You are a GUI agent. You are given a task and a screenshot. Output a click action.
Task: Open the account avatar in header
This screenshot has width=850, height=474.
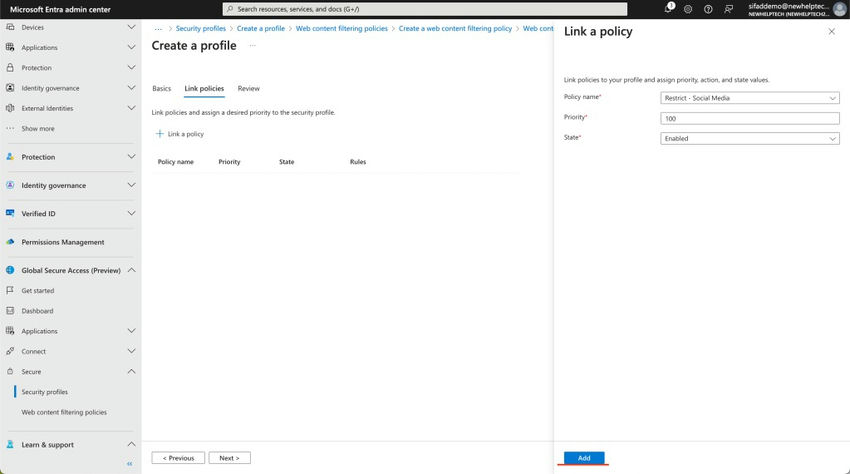[839, 9]
